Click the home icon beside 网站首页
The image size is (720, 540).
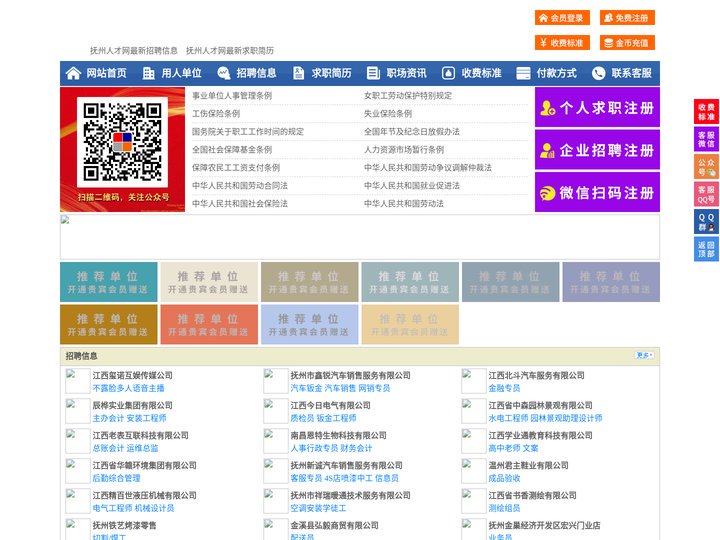pos(73,73)
